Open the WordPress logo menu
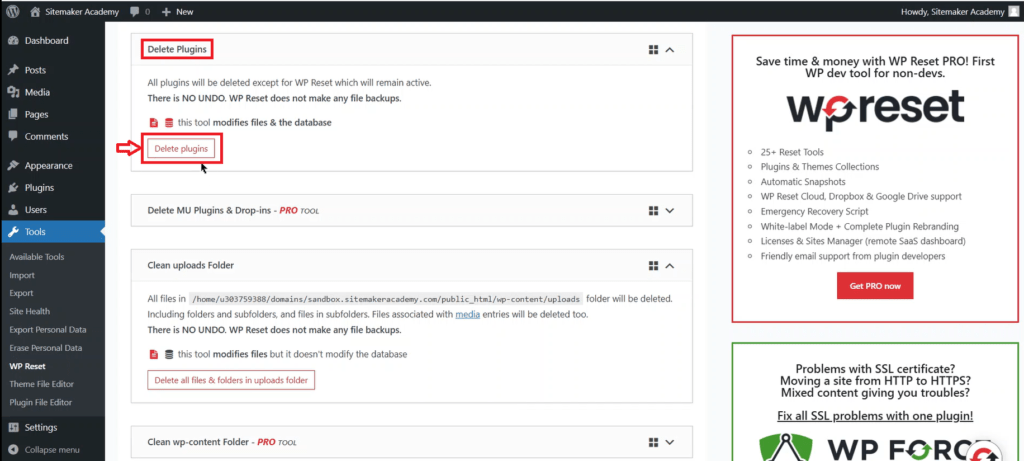The image size is (1024, 461). coord(13,11)
